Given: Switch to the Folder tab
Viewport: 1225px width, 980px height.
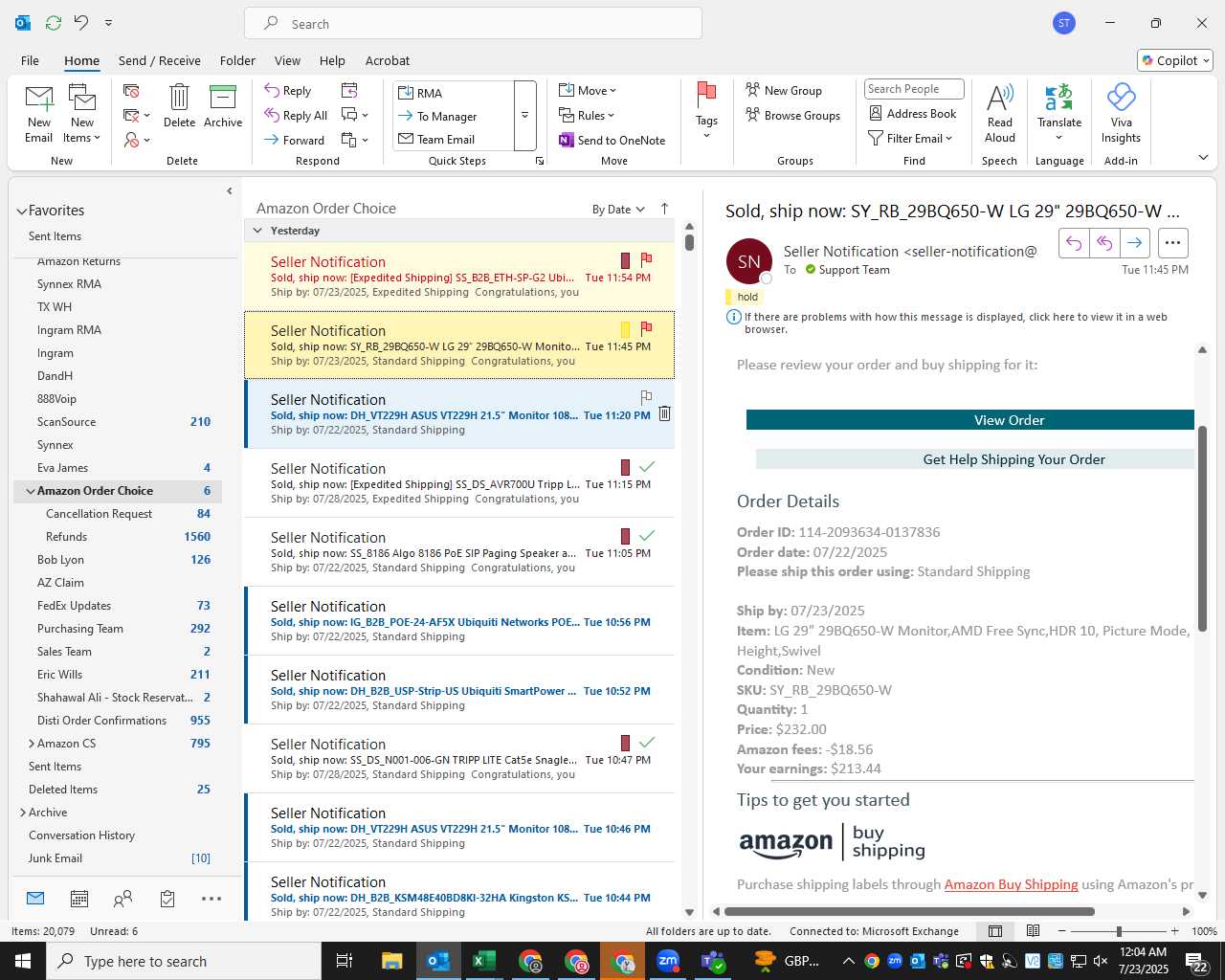Looking at the screenshot, I should coord(237,60).
